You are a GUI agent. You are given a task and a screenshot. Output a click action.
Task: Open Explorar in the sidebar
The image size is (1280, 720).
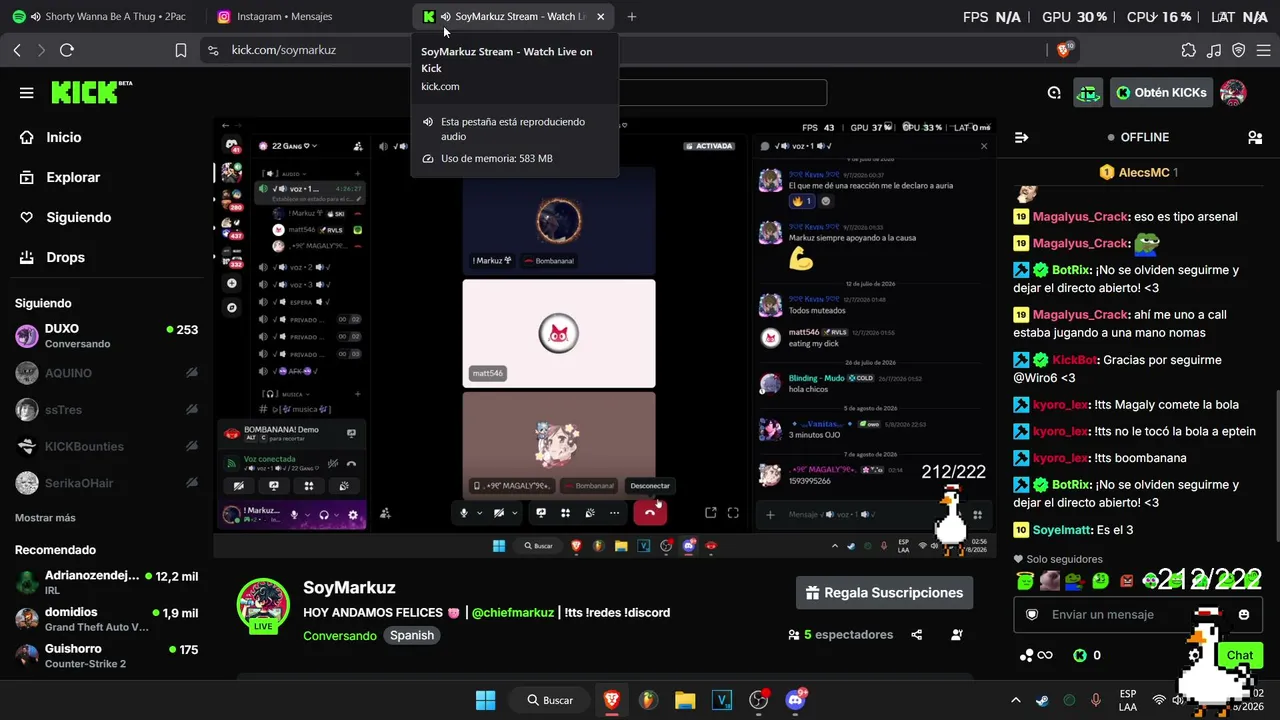(73, 177)
